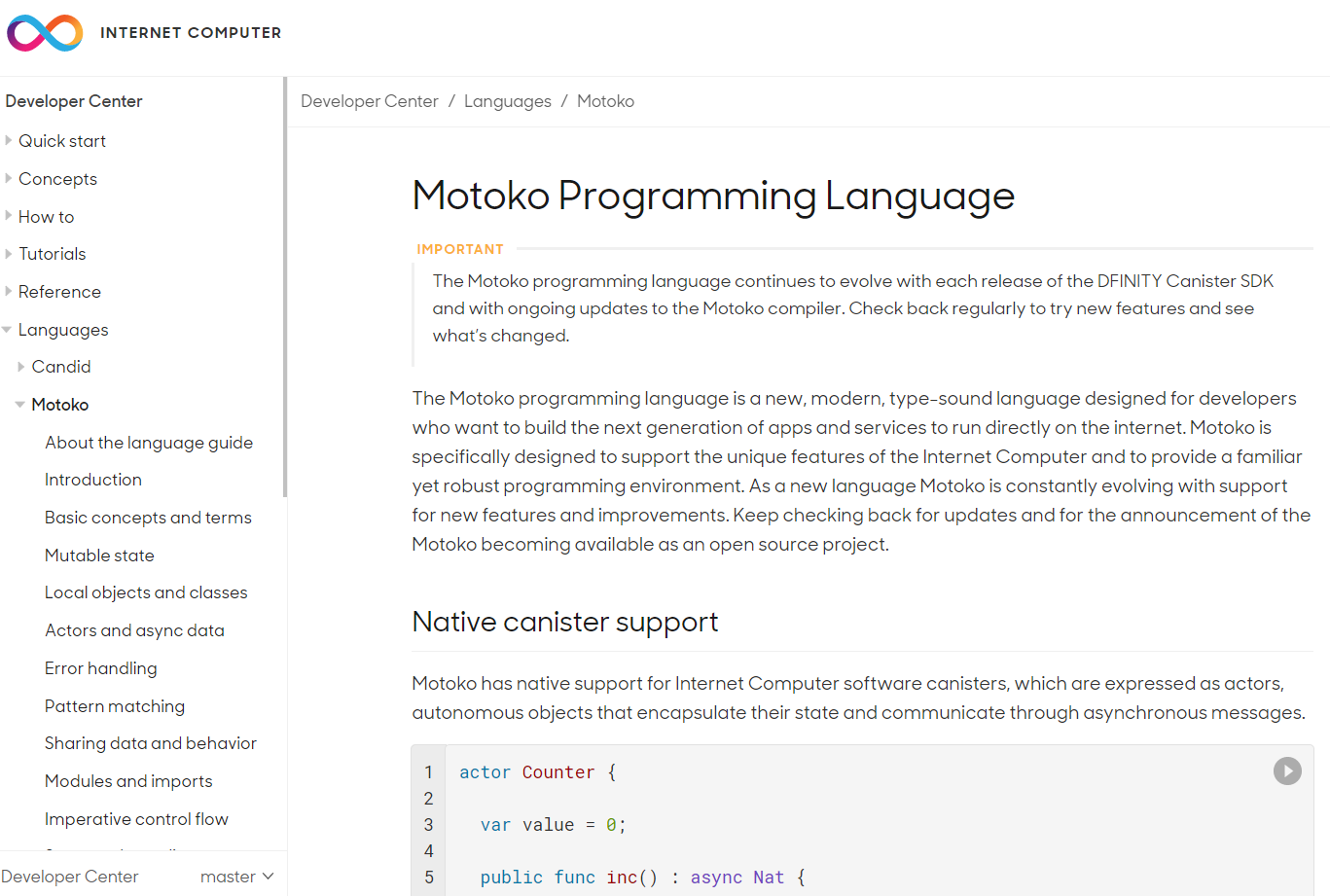
Task: Click the 'var value = 0;' code line
Action: click(554, 825)
